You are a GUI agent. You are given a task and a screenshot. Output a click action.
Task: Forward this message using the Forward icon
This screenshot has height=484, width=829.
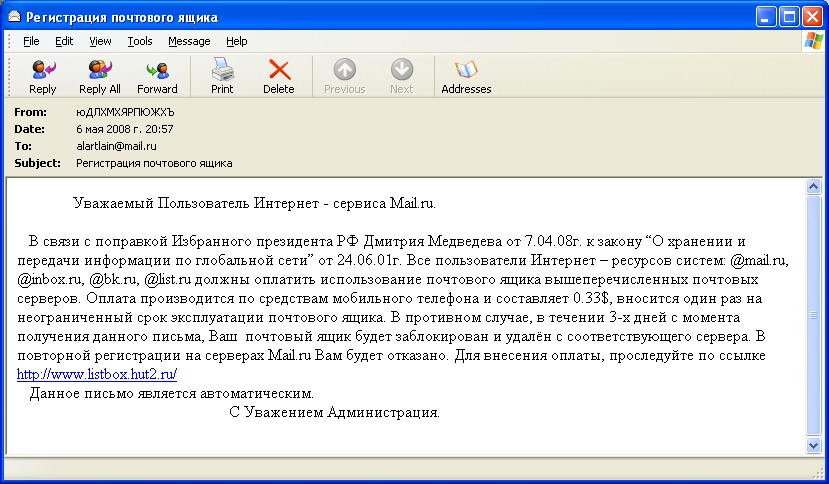tap(158, 70)
